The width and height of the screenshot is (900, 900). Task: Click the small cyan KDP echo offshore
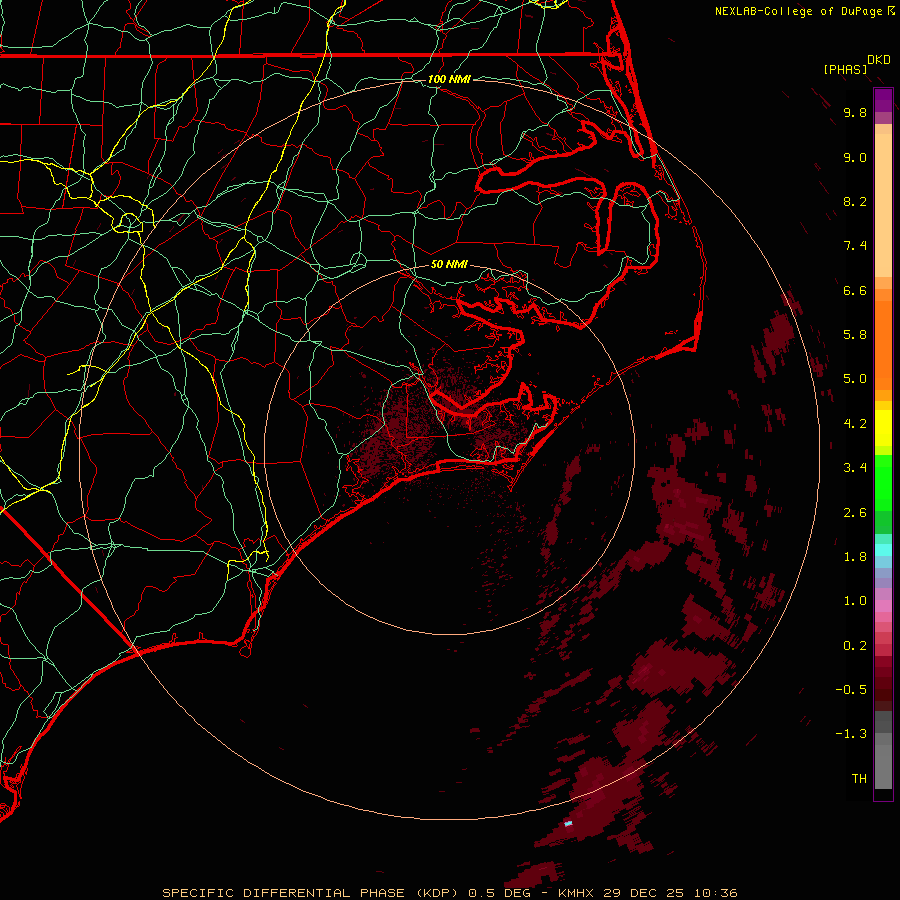click(568, 824)
